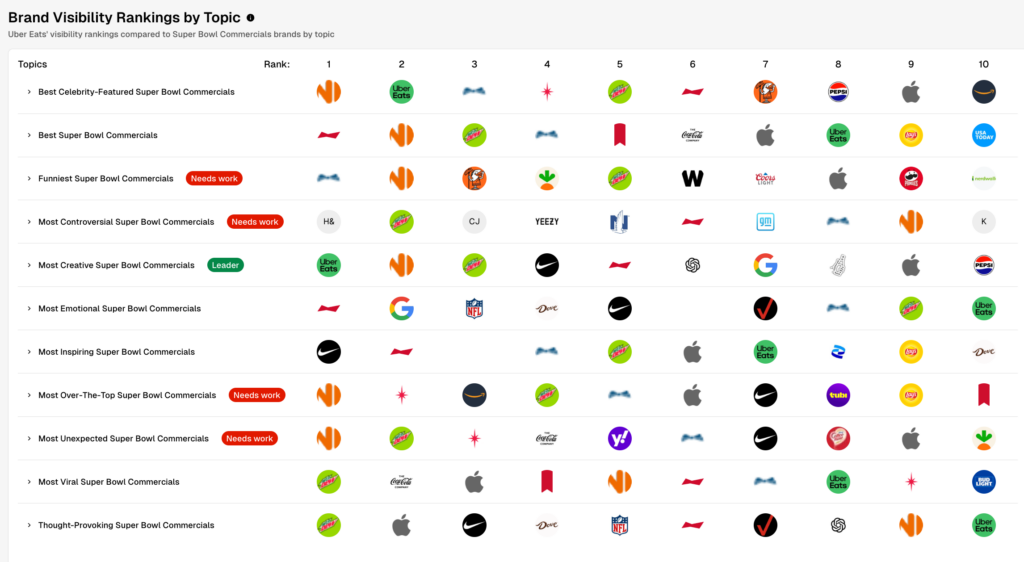Image resolution: width=1024 pixels, height=562 pixels.
Task: Click the green Leader badge
Action: 227,265
